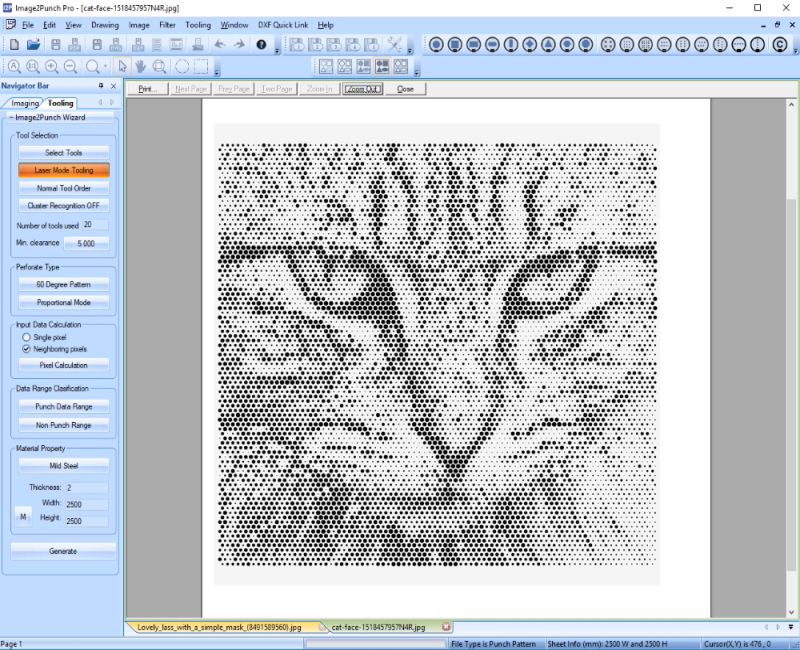Click the Generate button
The image size is (800, 650).
click(63, 551)
